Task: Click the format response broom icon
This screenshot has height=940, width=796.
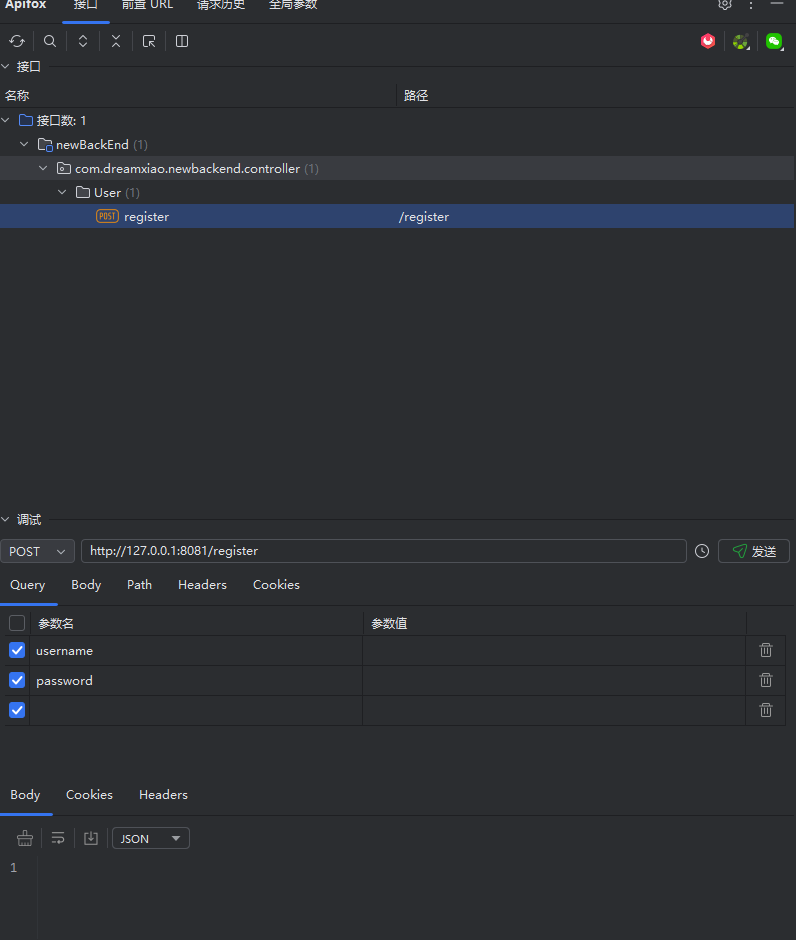Action: (x=25, y=838)
